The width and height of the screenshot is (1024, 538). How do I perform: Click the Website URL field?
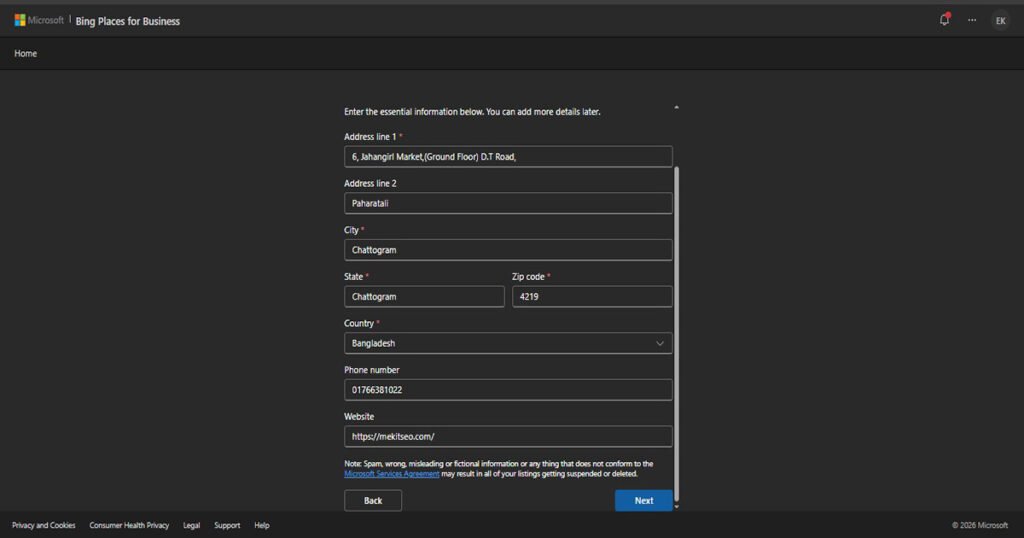tap(508, 436)
